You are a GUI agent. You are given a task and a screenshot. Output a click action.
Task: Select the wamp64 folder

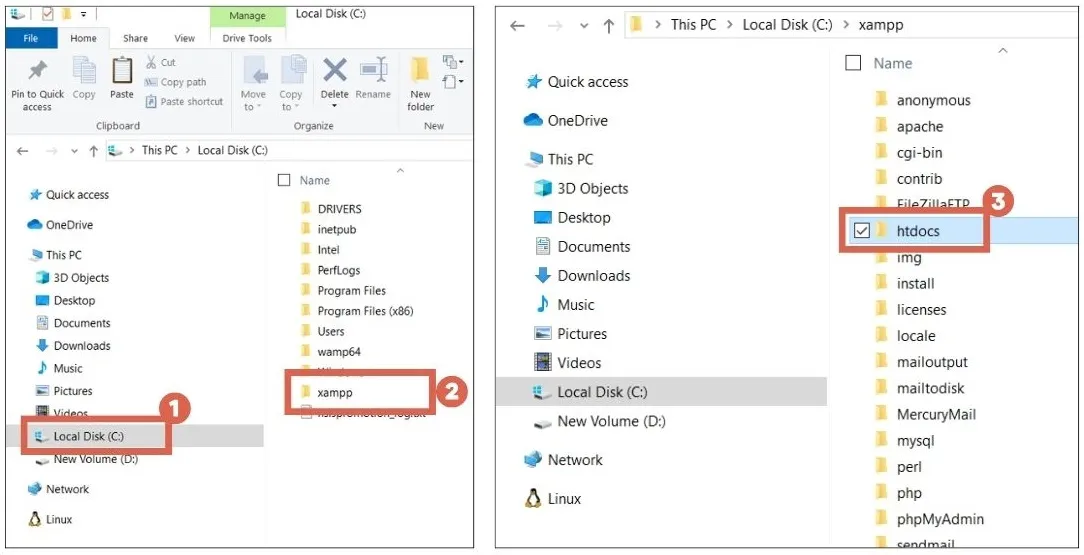[330, 352]
